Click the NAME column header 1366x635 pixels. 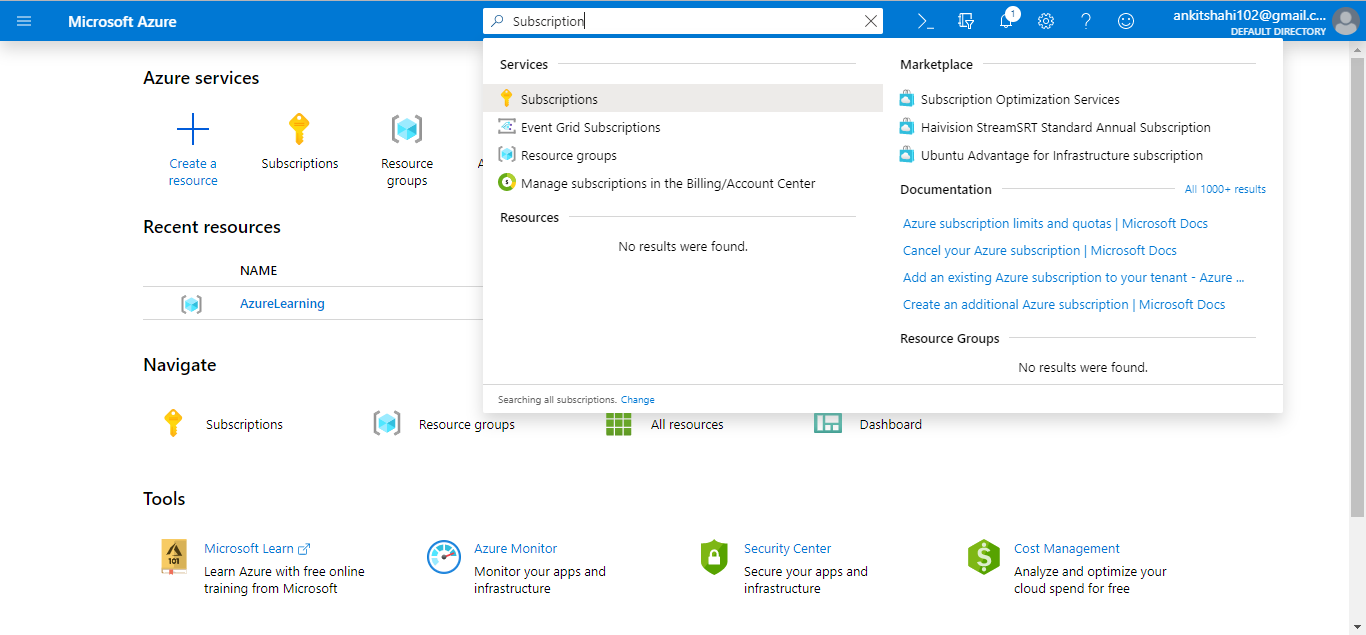coord(259,271)
